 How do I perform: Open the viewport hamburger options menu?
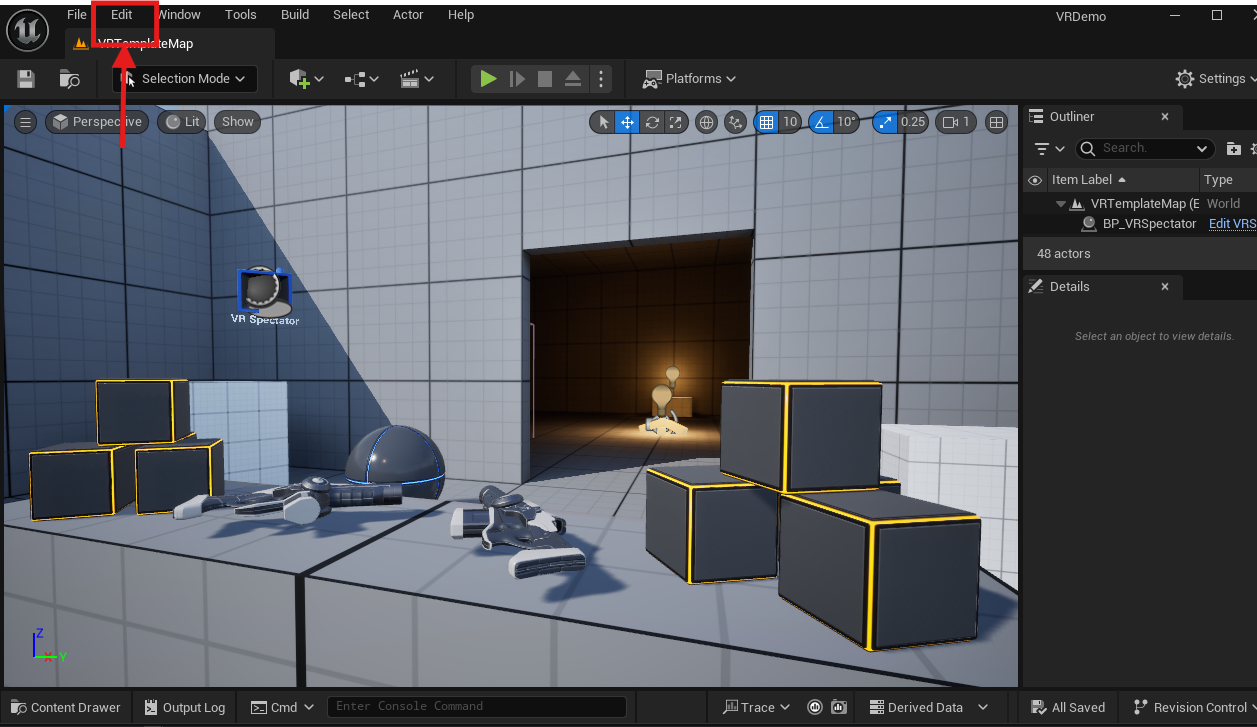tap(25, 122)
